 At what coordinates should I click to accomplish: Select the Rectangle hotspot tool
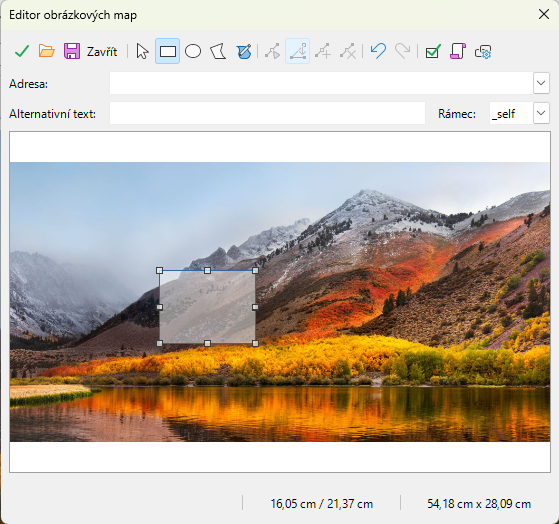pos(168,51)
